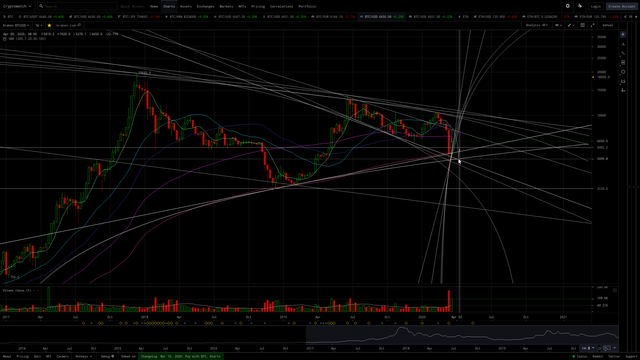This screenshot has width=640, height=360.
Task: Click the About link in footer
Action: (7, 356)
